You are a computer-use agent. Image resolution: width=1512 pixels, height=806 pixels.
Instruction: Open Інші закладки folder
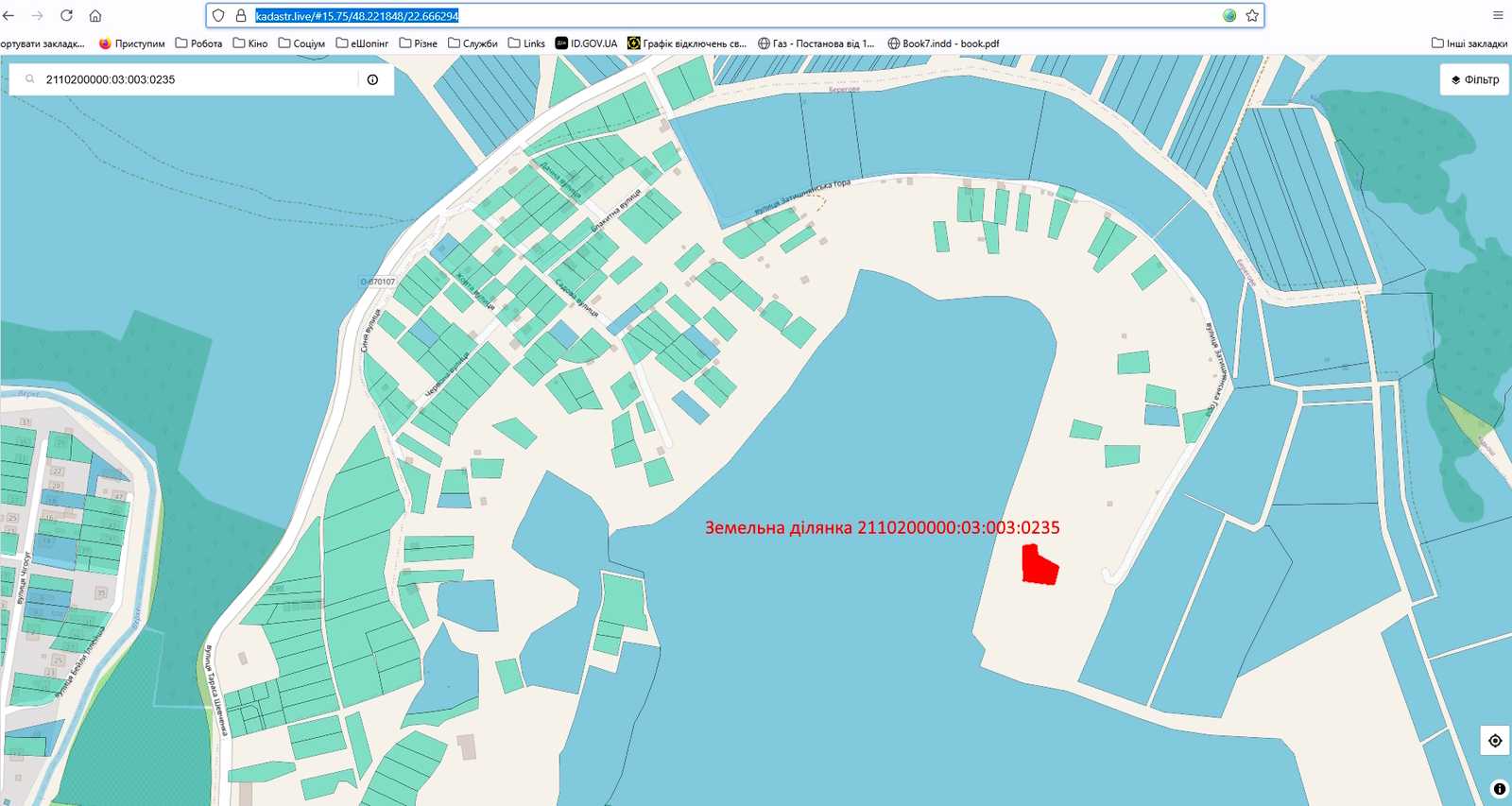1469,43
